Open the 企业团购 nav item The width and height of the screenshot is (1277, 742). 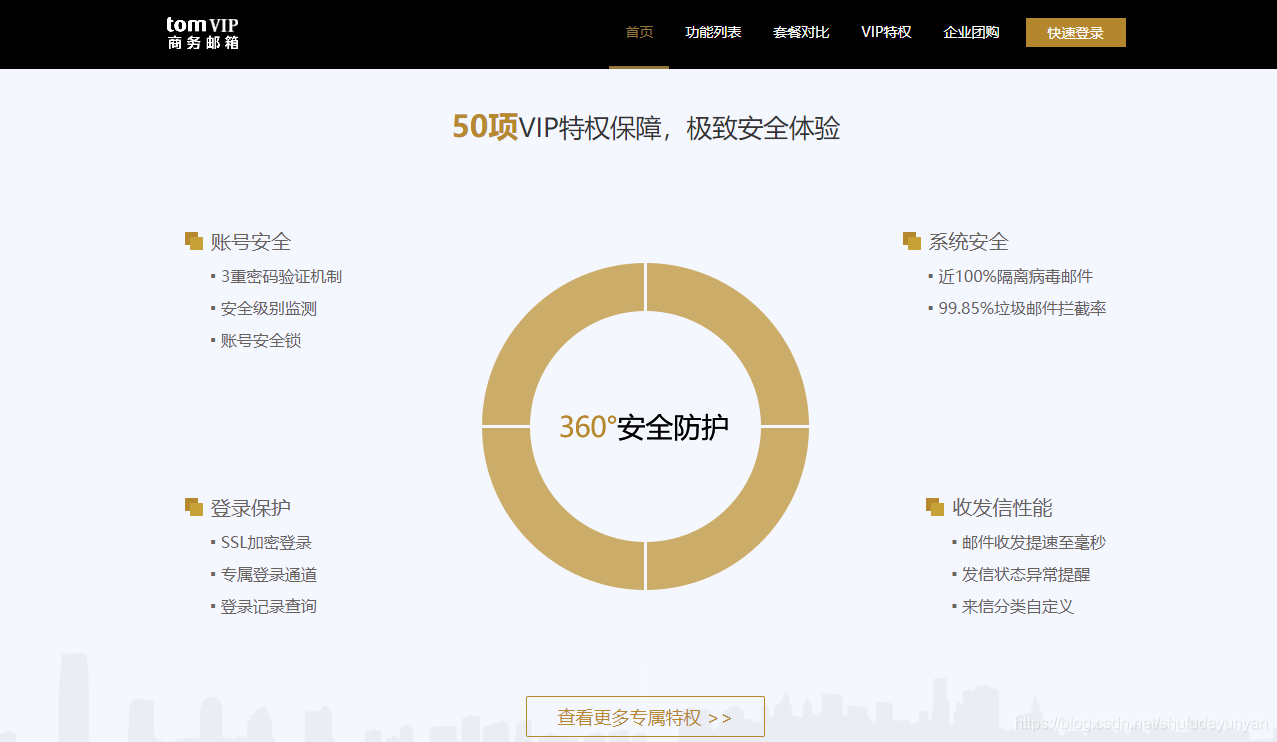click(x=971, y=32)
